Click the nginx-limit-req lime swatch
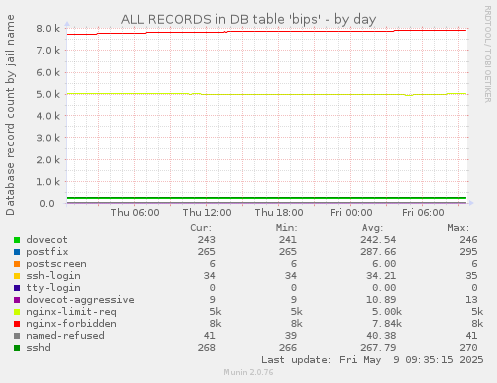497x383 pixels. click(17, 312)
